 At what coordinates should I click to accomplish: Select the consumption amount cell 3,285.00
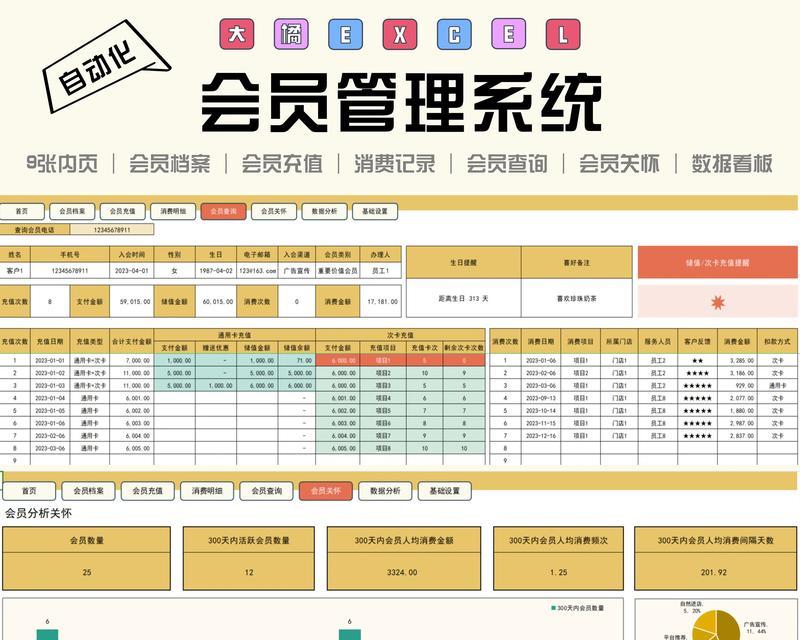737,360
